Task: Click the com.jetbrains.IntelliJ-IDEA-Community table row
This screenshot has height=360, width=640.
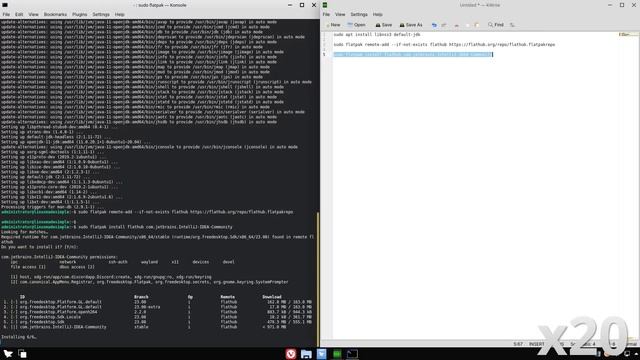Action: coord(157,327)
